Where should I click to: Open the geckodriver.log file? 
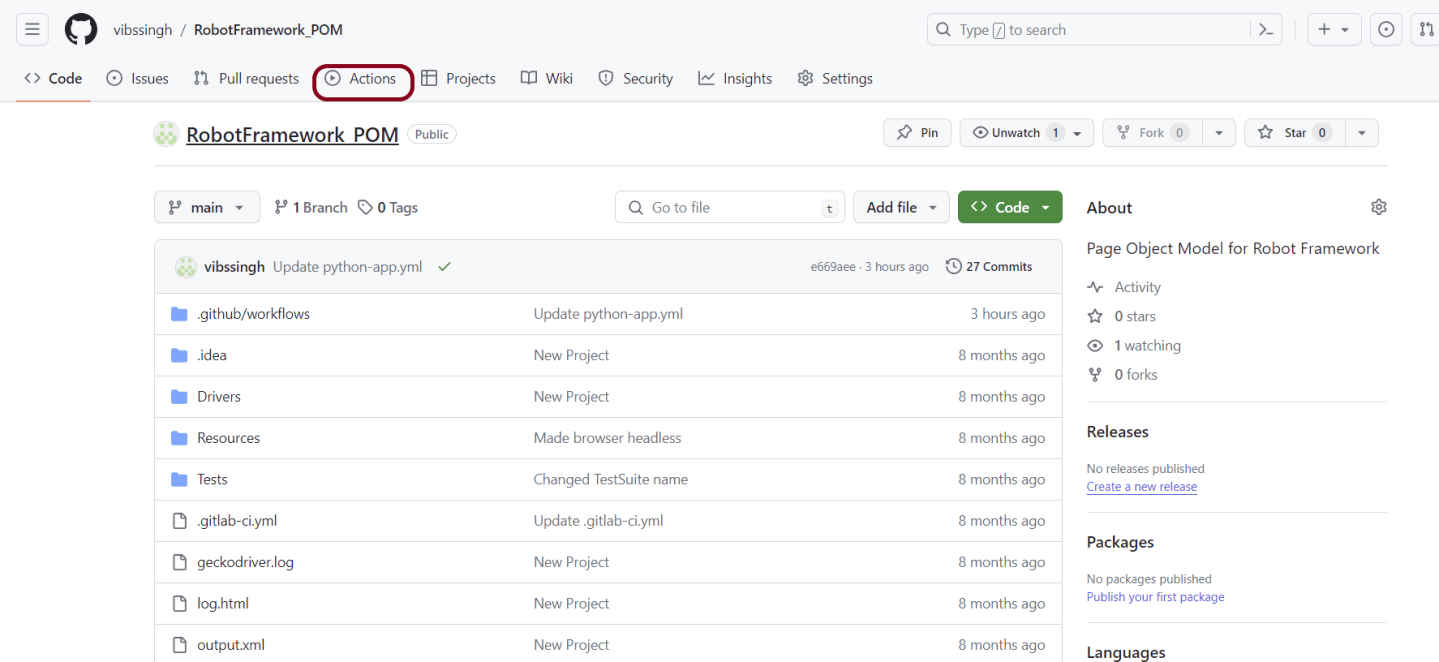245,562
